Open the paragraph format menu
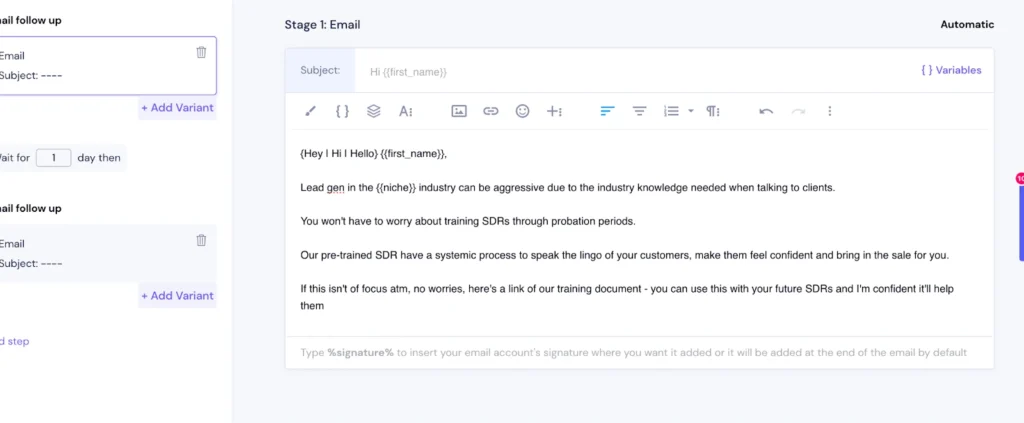 pos(713,111)
